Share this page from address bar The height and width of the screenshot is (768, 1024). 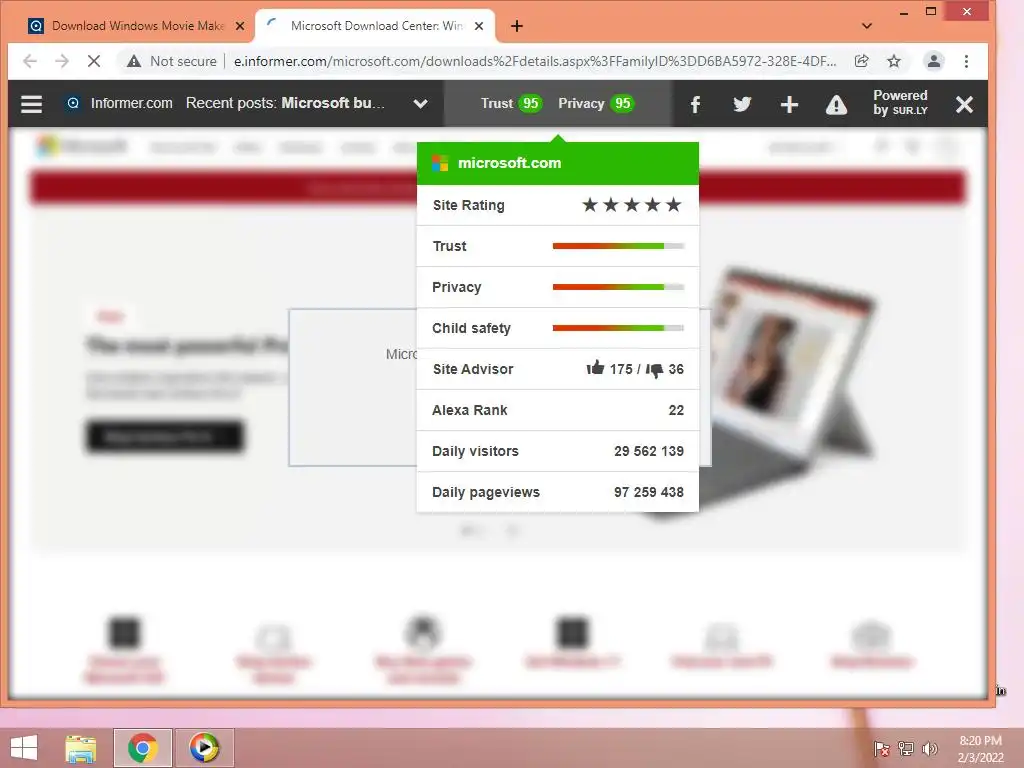pyautogui.click(x=861, y=61)
